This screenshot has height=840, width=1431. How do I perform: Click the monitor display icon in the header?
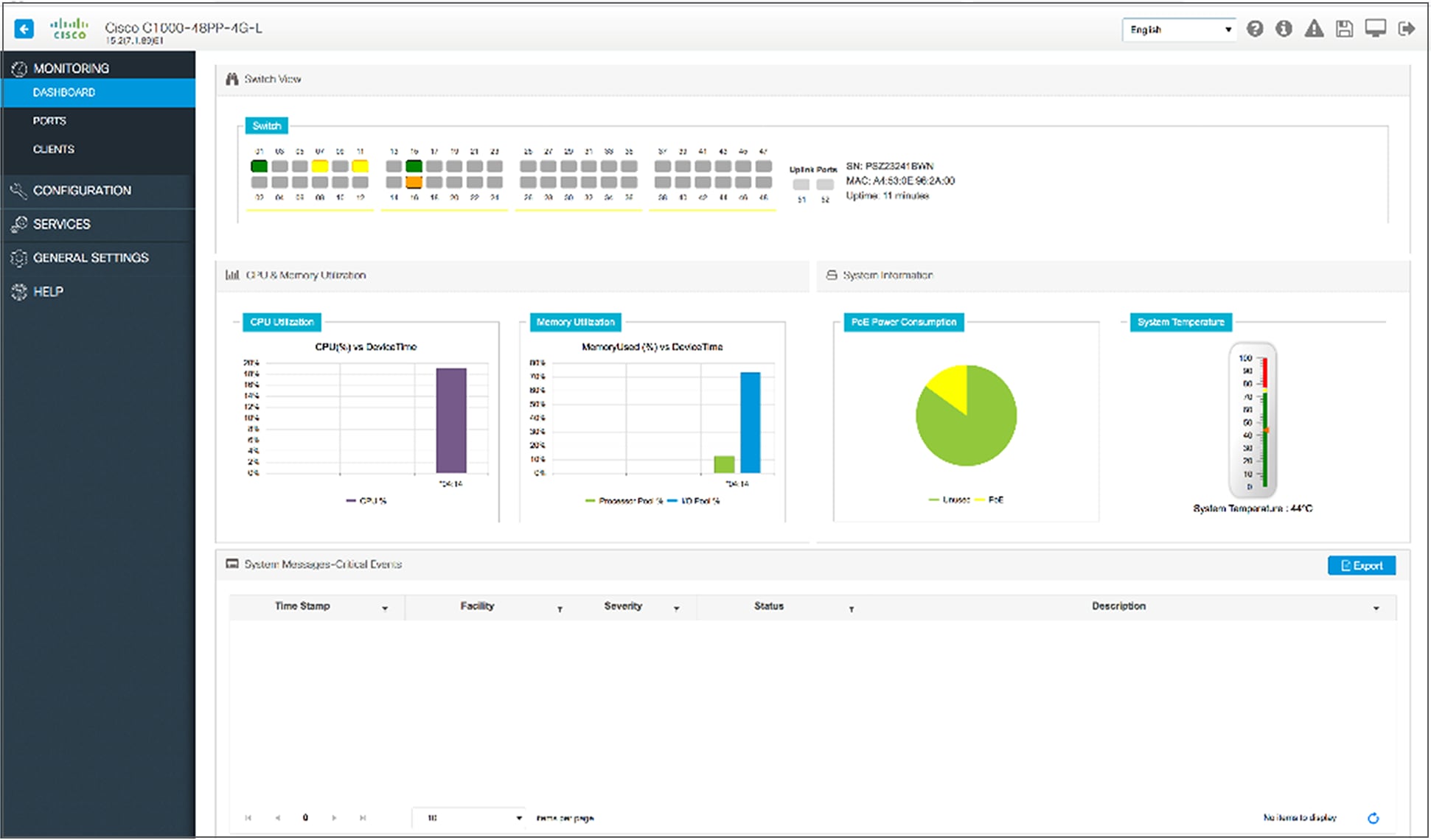pos(1375,29)
